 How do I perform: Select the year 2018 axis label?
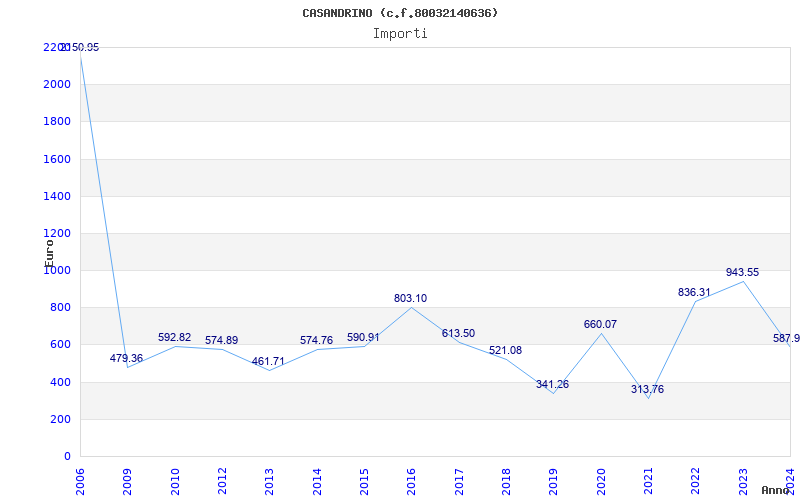(x=506, y=481)
